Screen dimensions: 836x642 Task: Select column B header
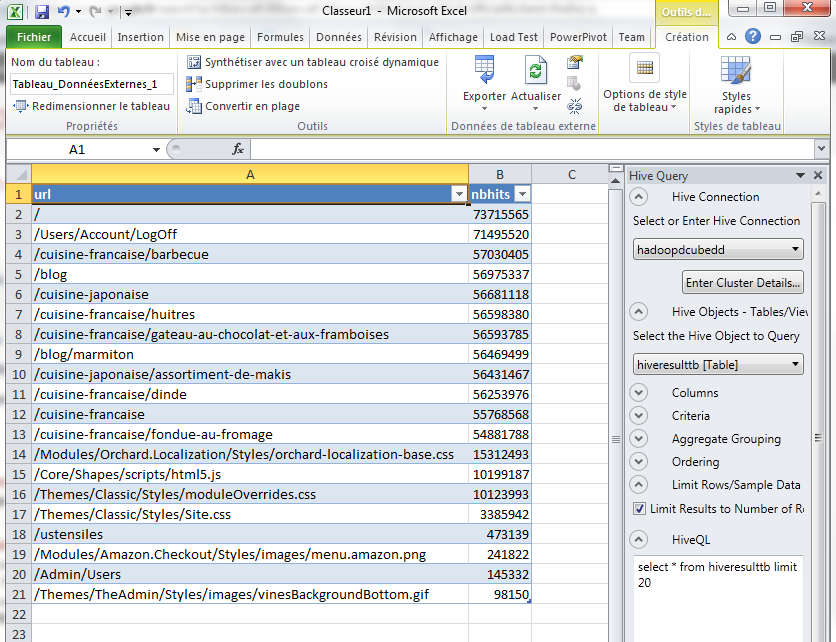pyautogui.click(x=500, y=174)
